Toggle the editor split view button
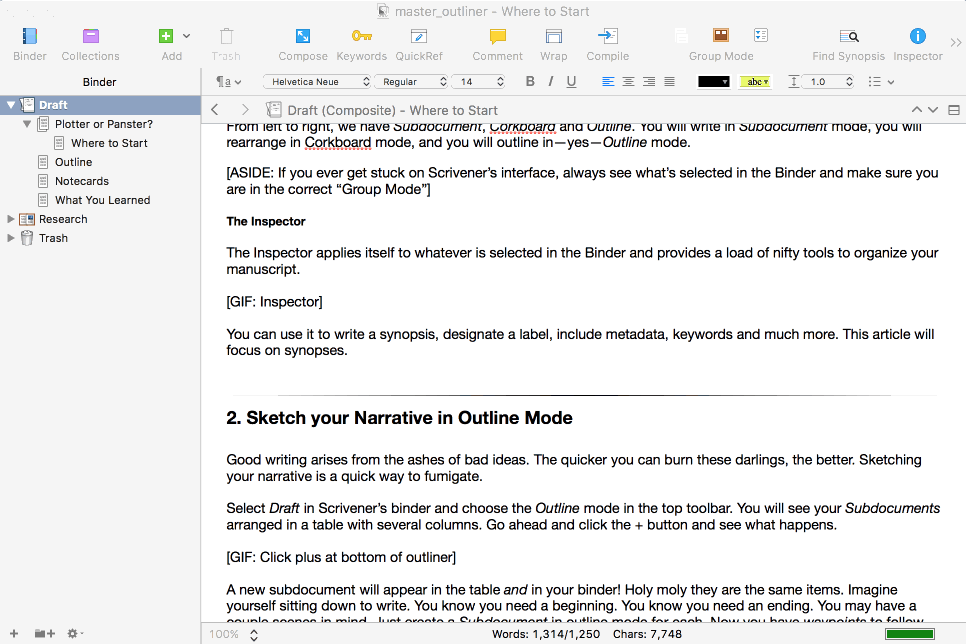The height and width of the screenshot is (644, 966). click(x=954, y=110)
